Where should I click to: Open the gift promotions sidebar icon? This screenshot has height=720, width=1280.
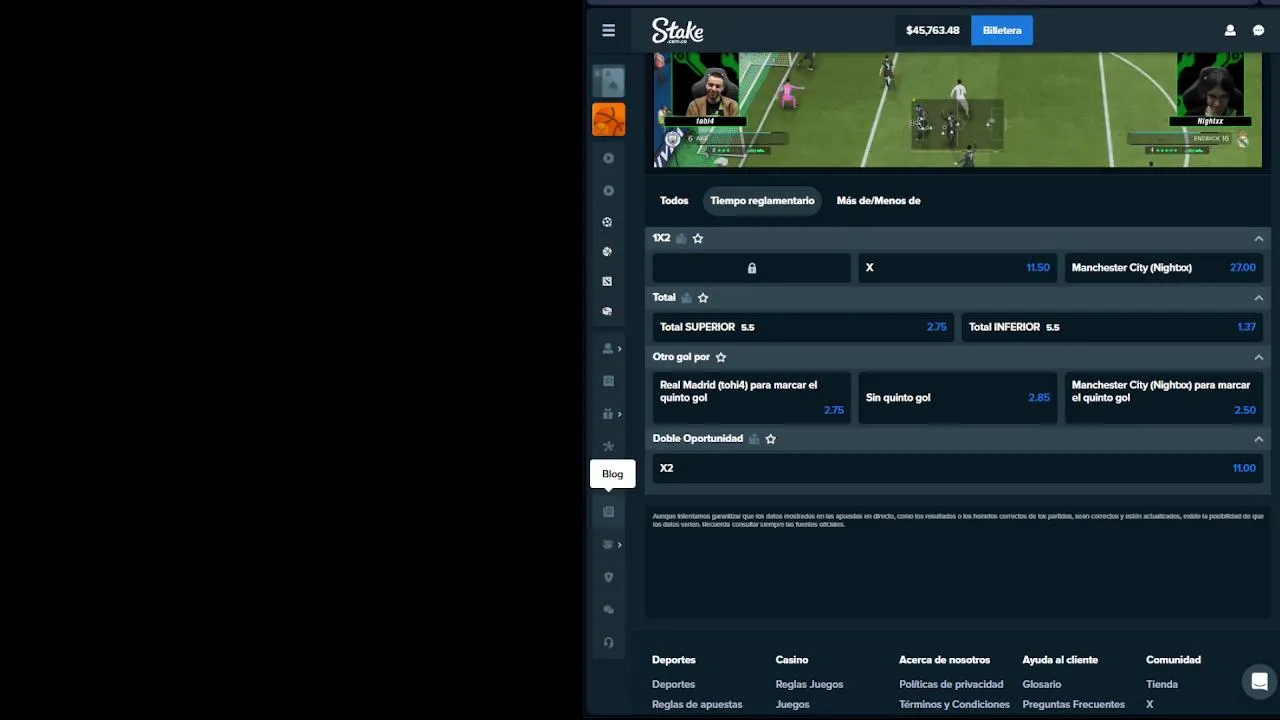tap(607, 414)
